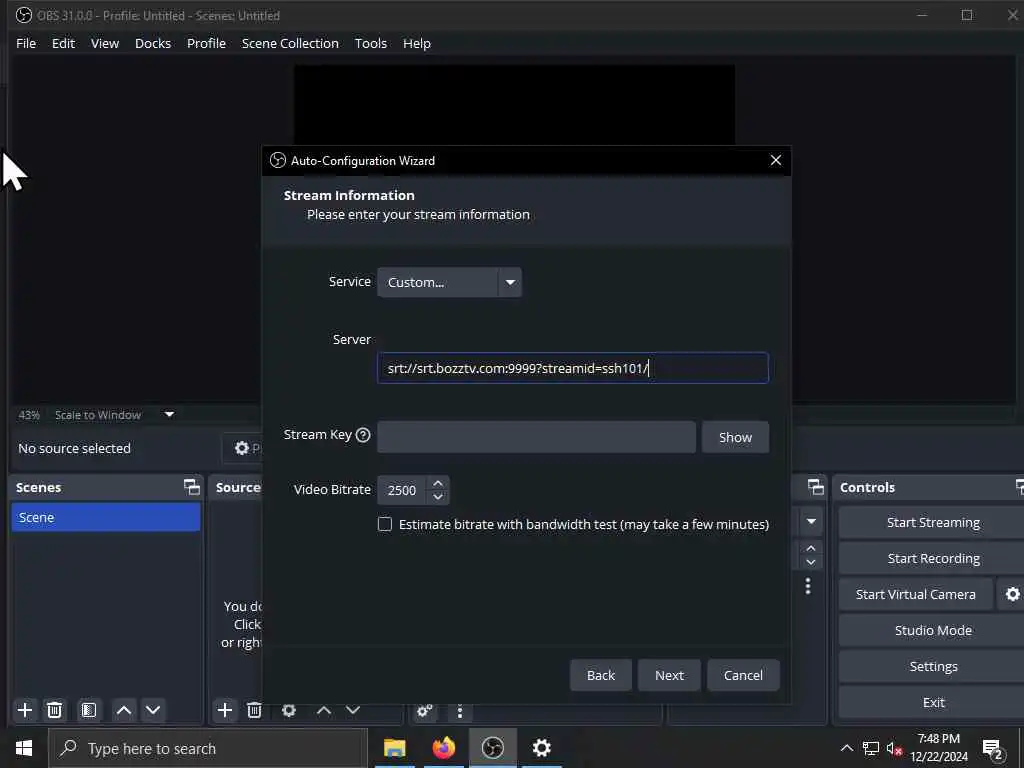Toggle Studio Mode button

933,630
